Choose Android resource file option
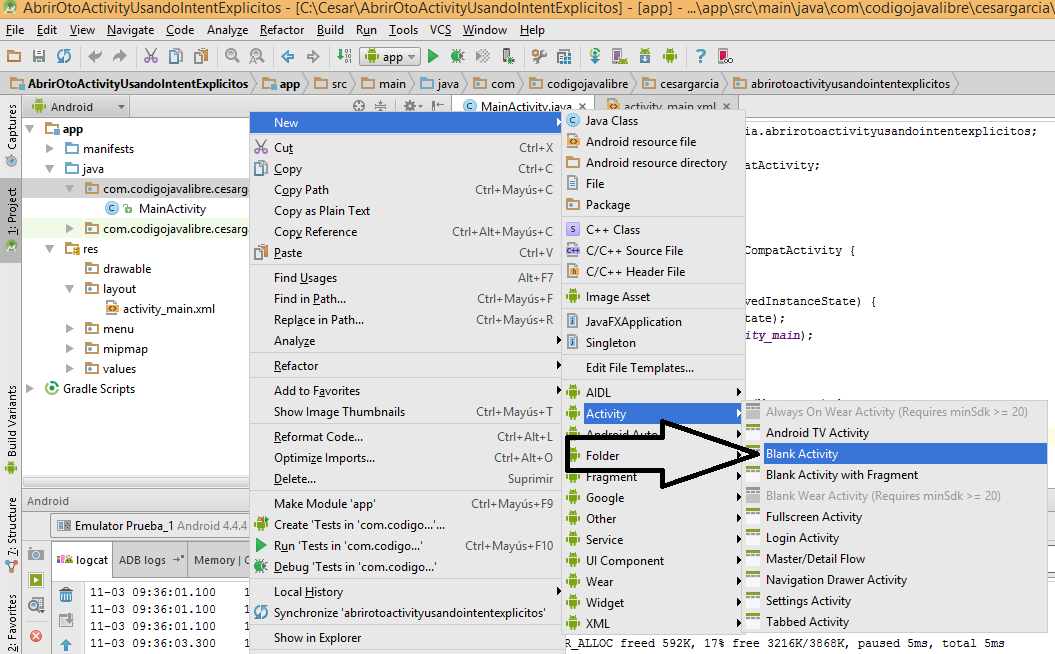This screenshot has height=654, width=1055. pos(654,142)
